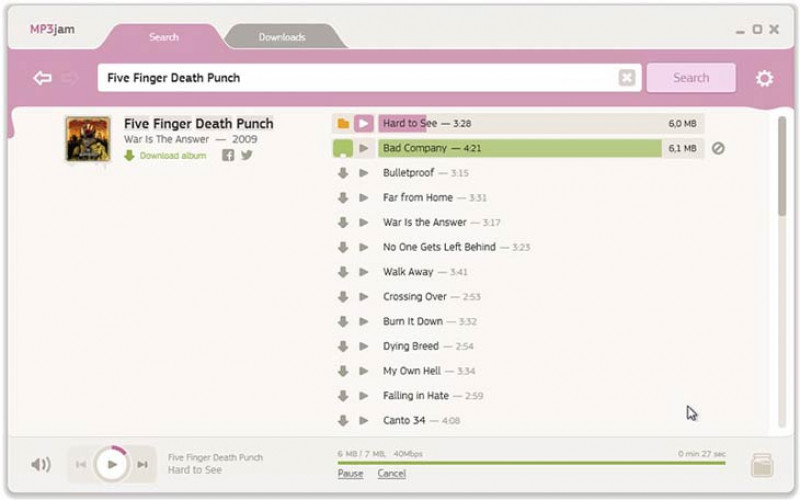Select the Dying Breed track title
This screenshot has height=500, width=800.
pyautogui.click(x=411, y=346)
